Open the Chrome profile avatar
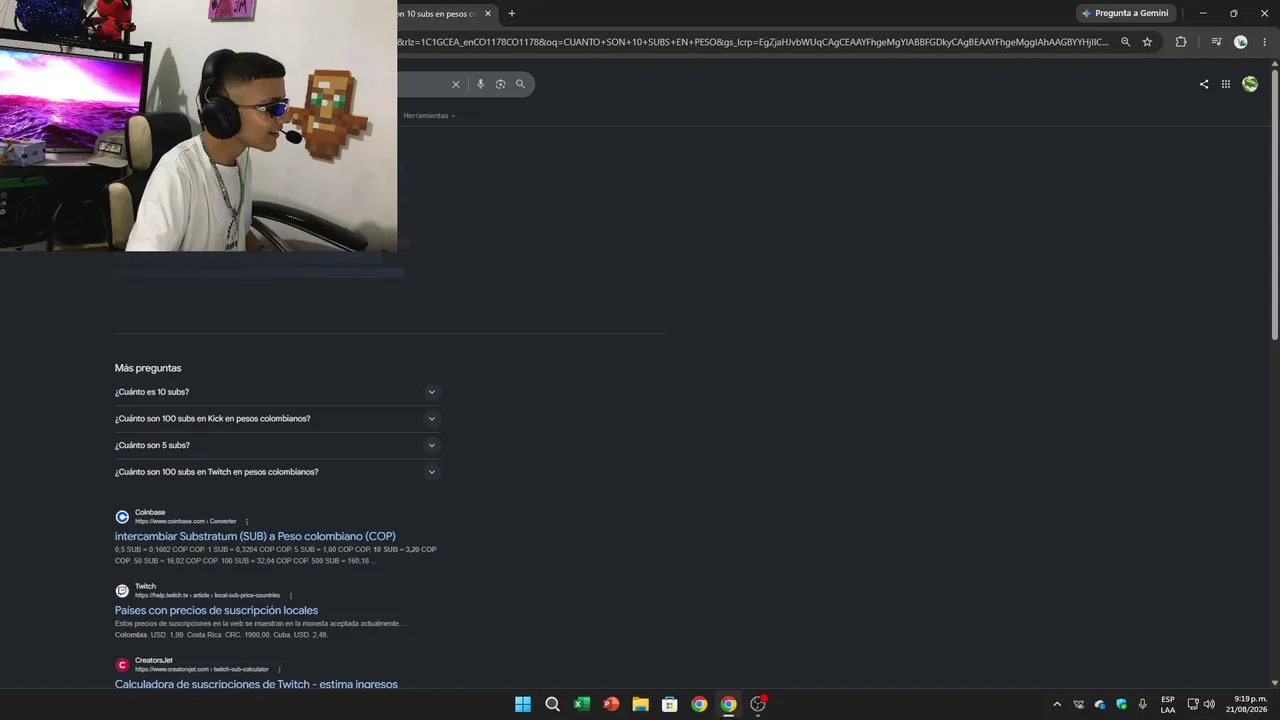This screenshot has width=1280, height=720. tap(1241, 42)
